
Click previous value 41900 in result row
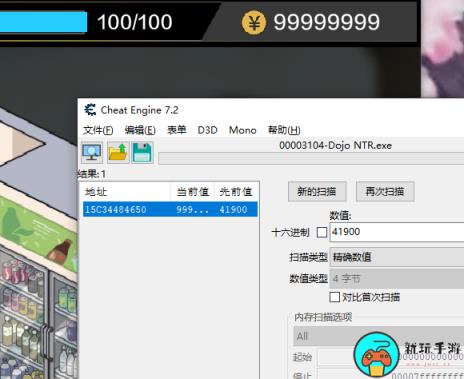click(x=233, y=210)
